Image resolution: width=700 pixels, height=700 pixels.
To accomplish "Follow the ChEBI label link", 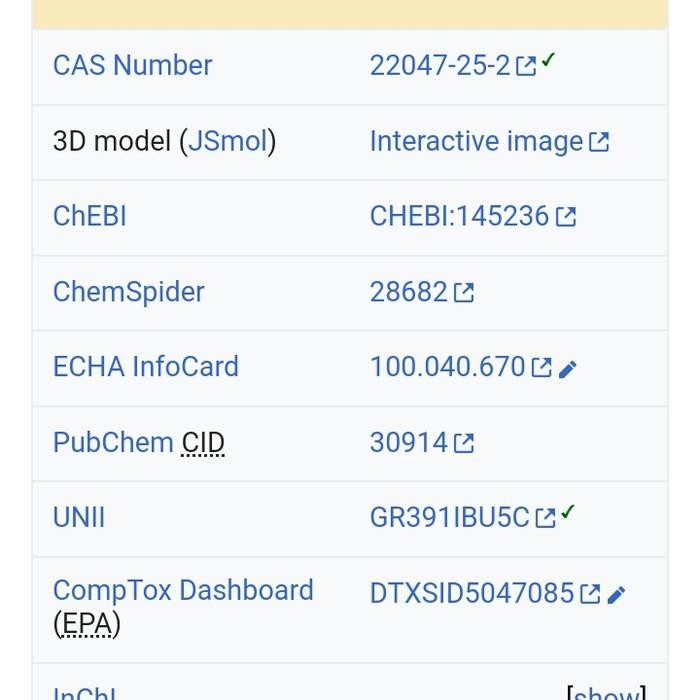I will click(89, 216).
